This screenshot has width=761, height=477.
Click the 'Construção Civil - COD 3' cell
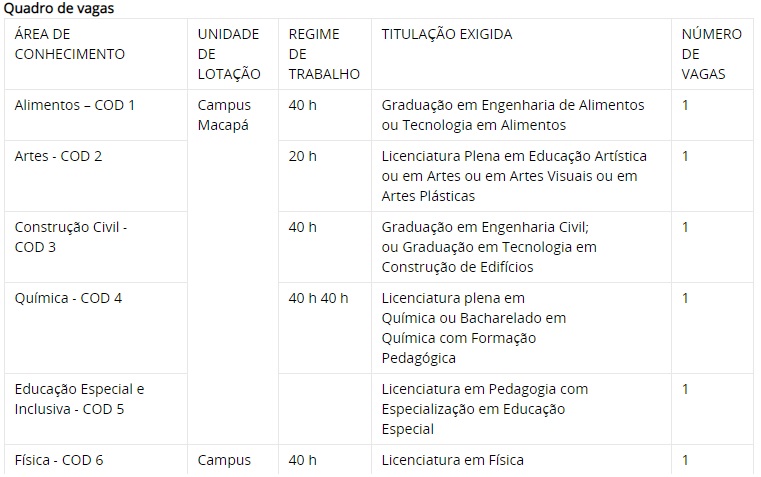[x=96, y=247]
